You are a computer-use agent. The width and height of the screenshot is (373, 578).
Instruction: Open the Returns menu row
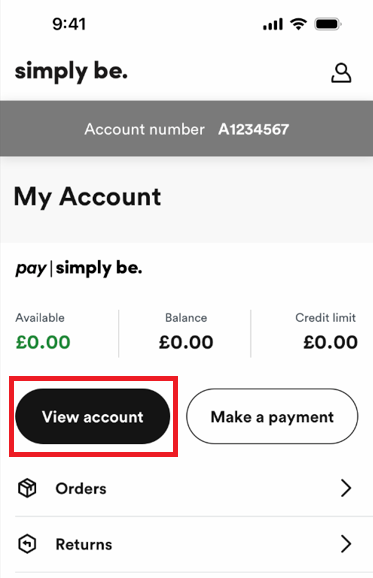tap(186, 544)
